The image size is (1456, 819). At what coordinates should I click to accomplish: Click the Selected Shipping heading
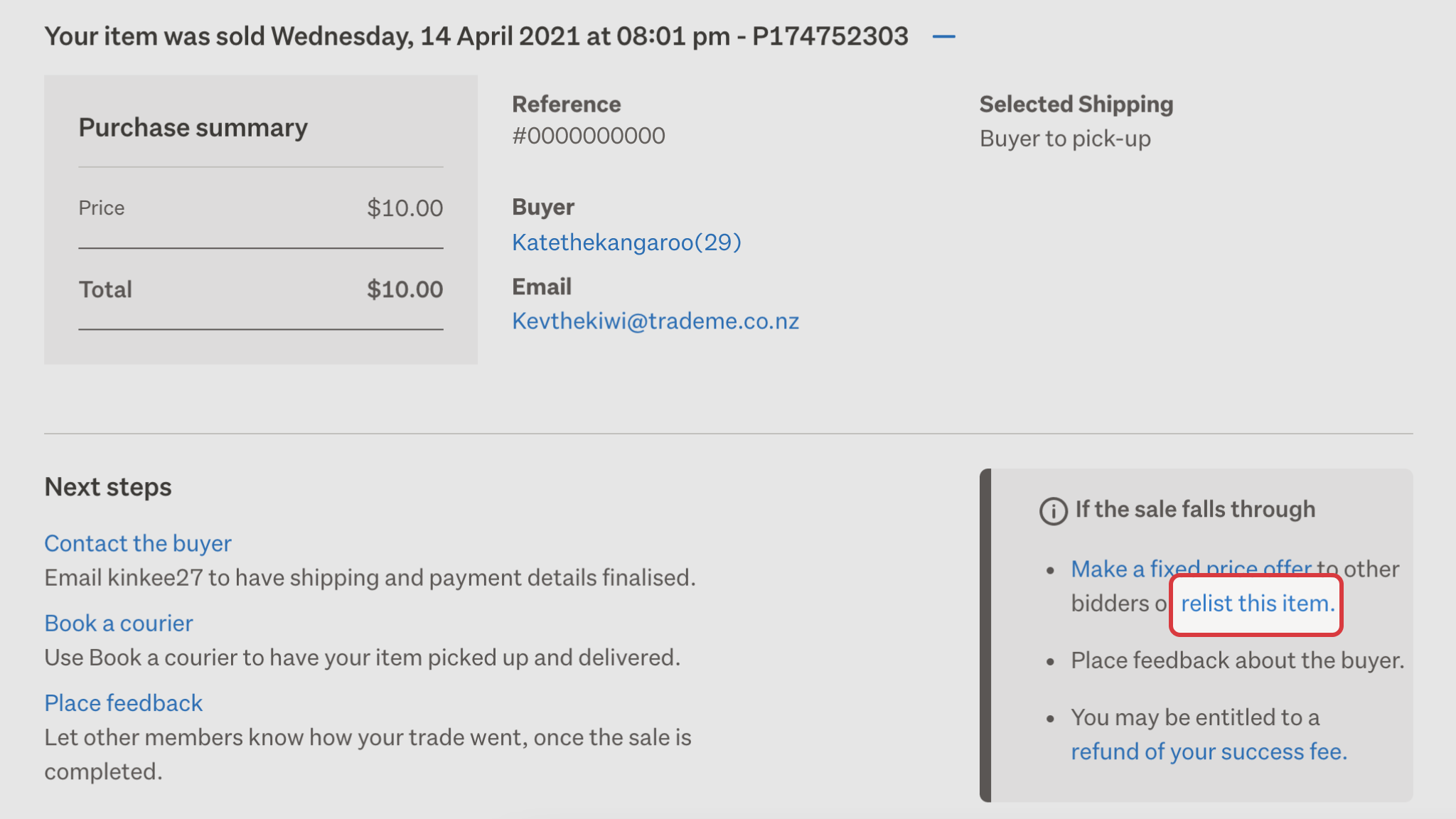point(1076,105)
